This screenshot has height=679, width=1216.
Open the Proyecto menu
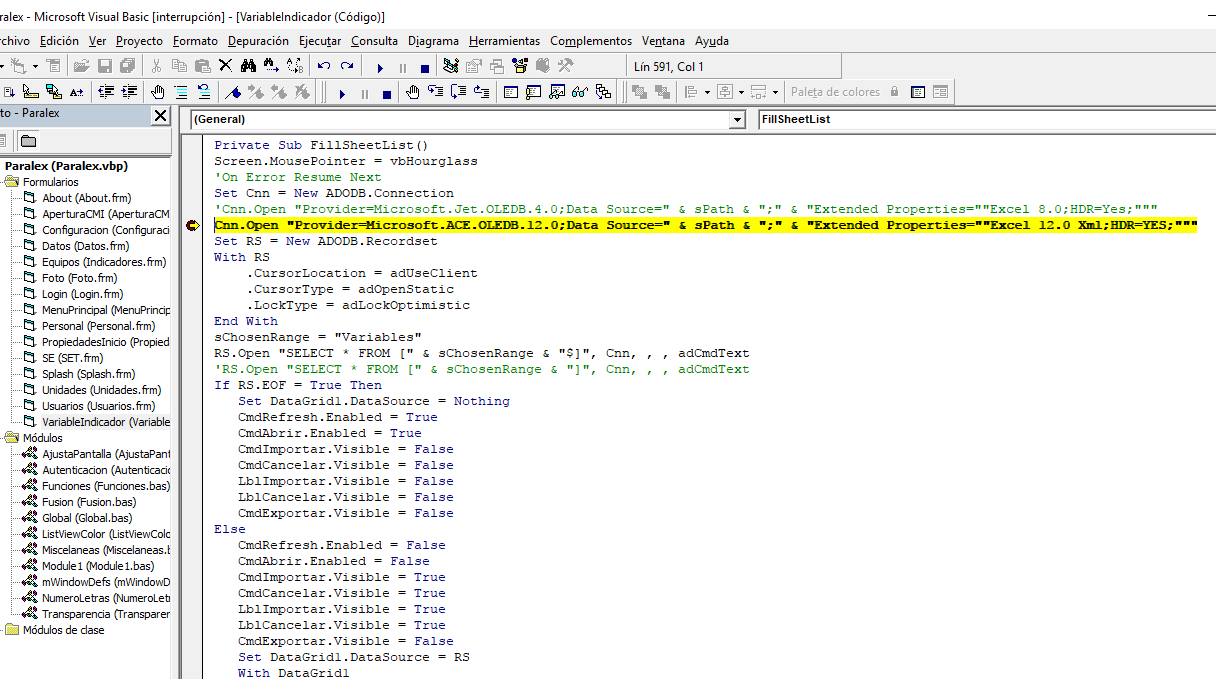139,41
